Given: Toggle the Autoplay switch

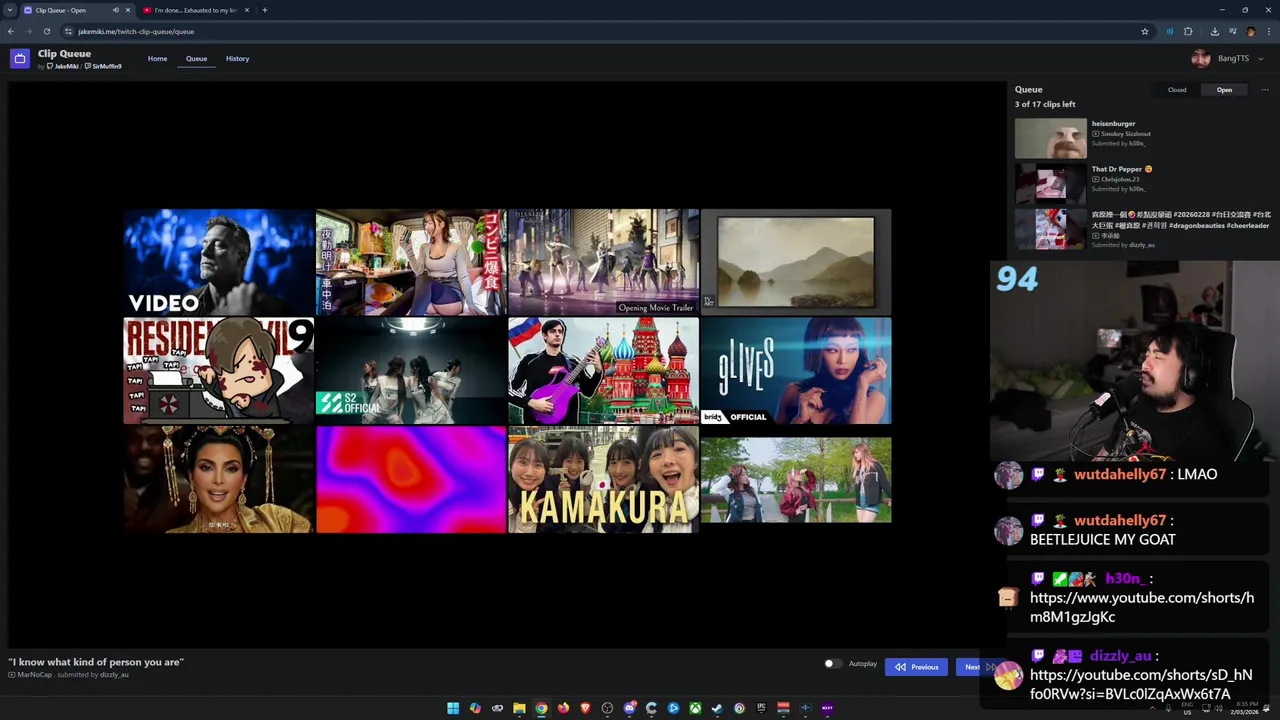Looking at the screenshot, I should (x=831, y=664).
